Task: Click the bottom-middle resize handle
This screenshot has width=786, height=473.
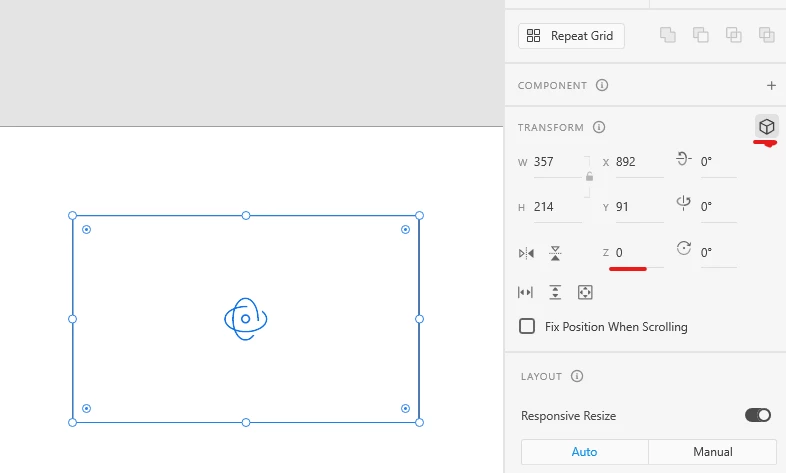Action: point(246,422)
